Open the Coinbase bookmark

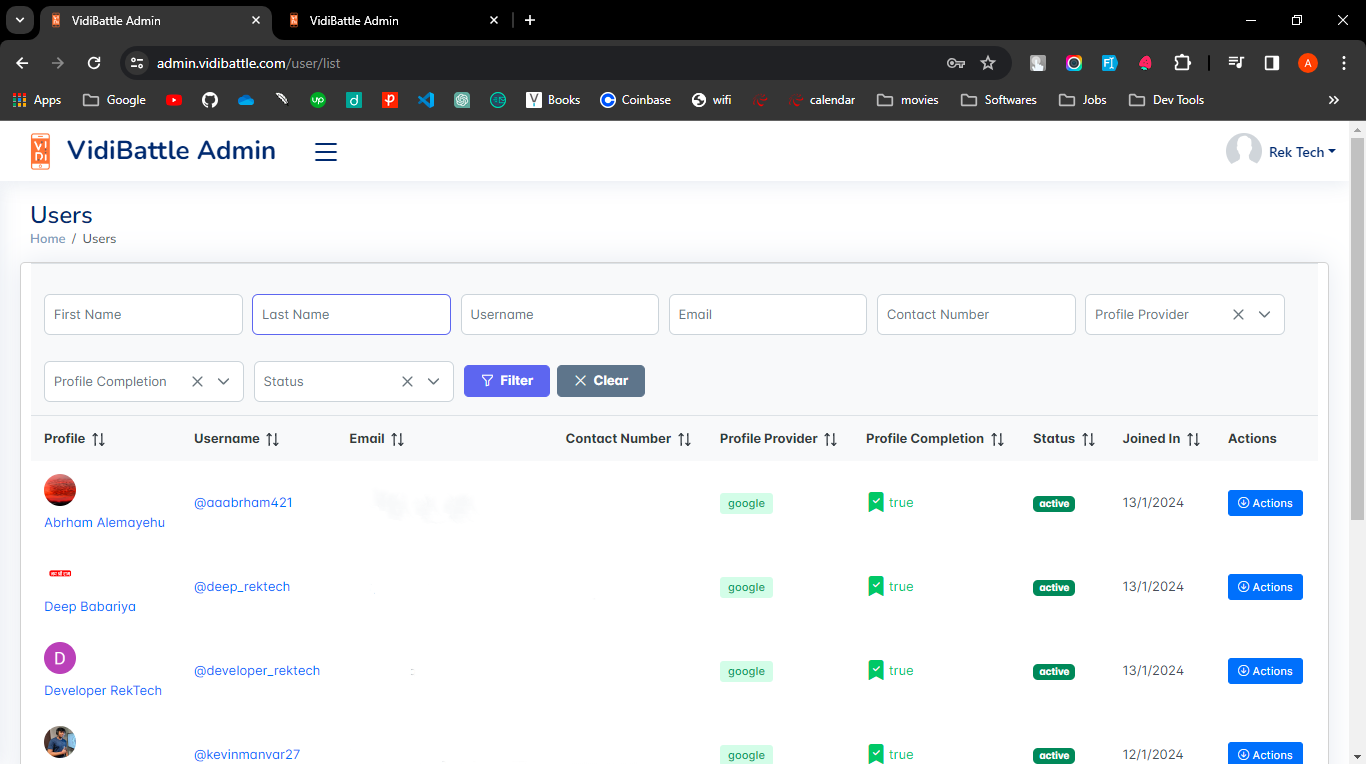click(635, 100)
